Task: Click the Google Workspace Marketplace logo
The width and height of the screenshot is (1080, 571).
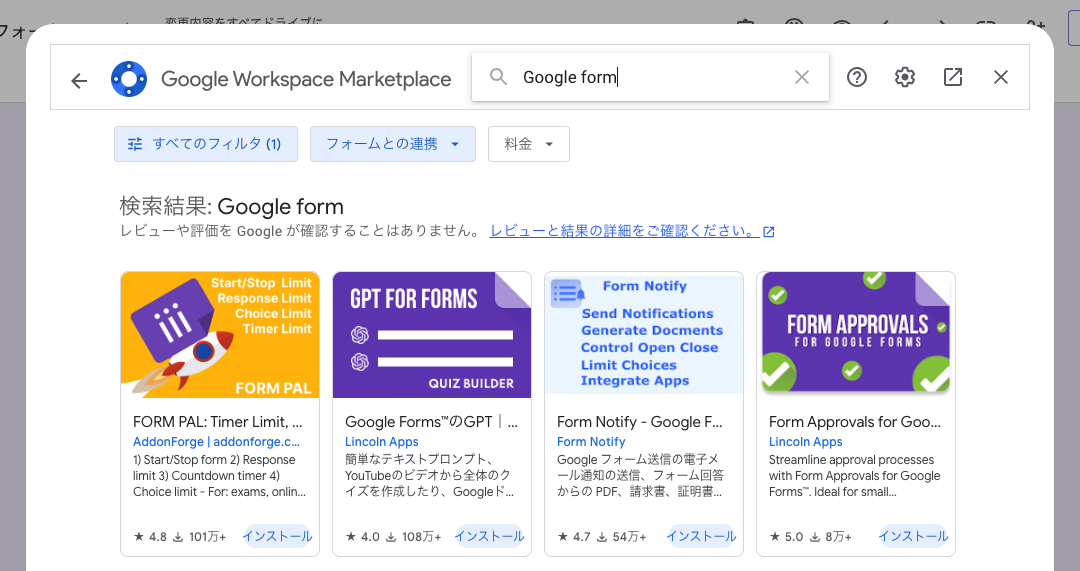Action: tap(129, 79)
